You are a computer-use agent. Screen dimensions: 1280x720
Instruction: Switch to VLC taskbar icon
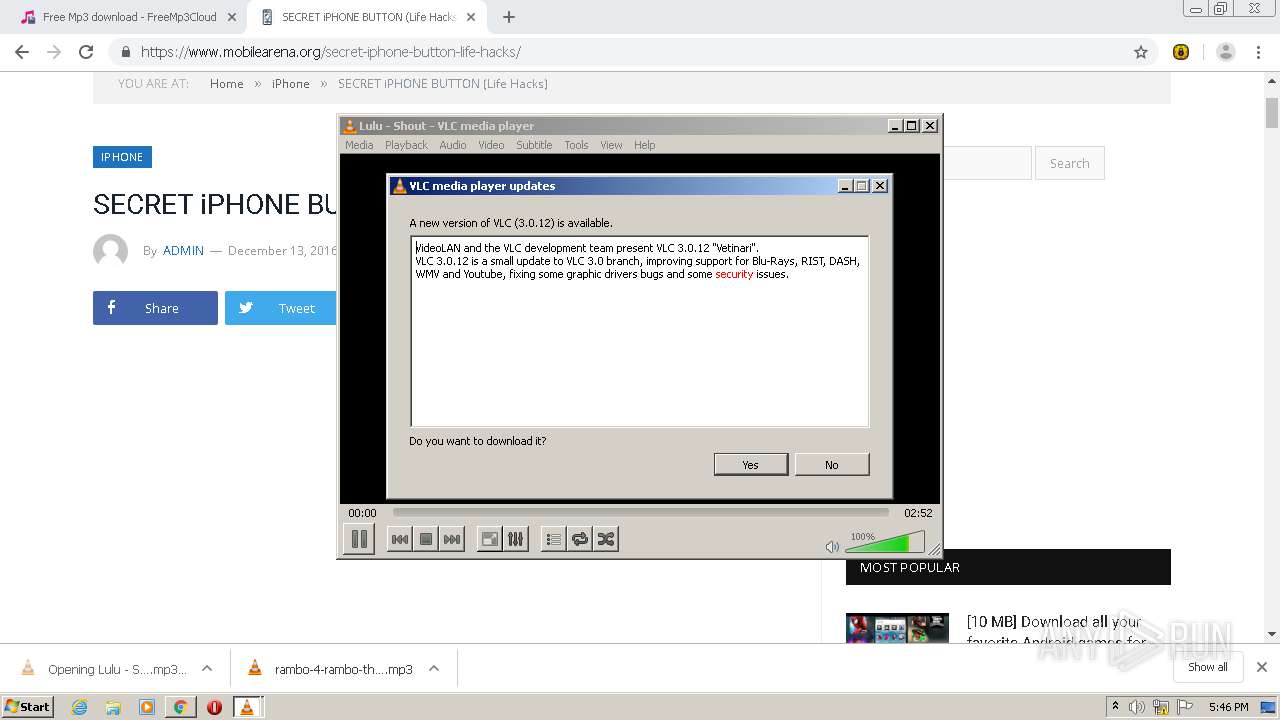[247, 707]
